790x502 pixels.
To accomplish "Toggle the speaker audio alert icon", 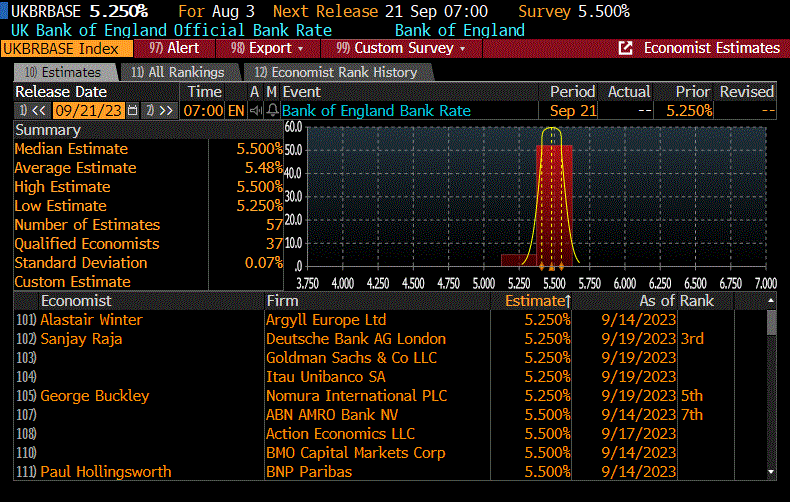I will click(256, 110).
